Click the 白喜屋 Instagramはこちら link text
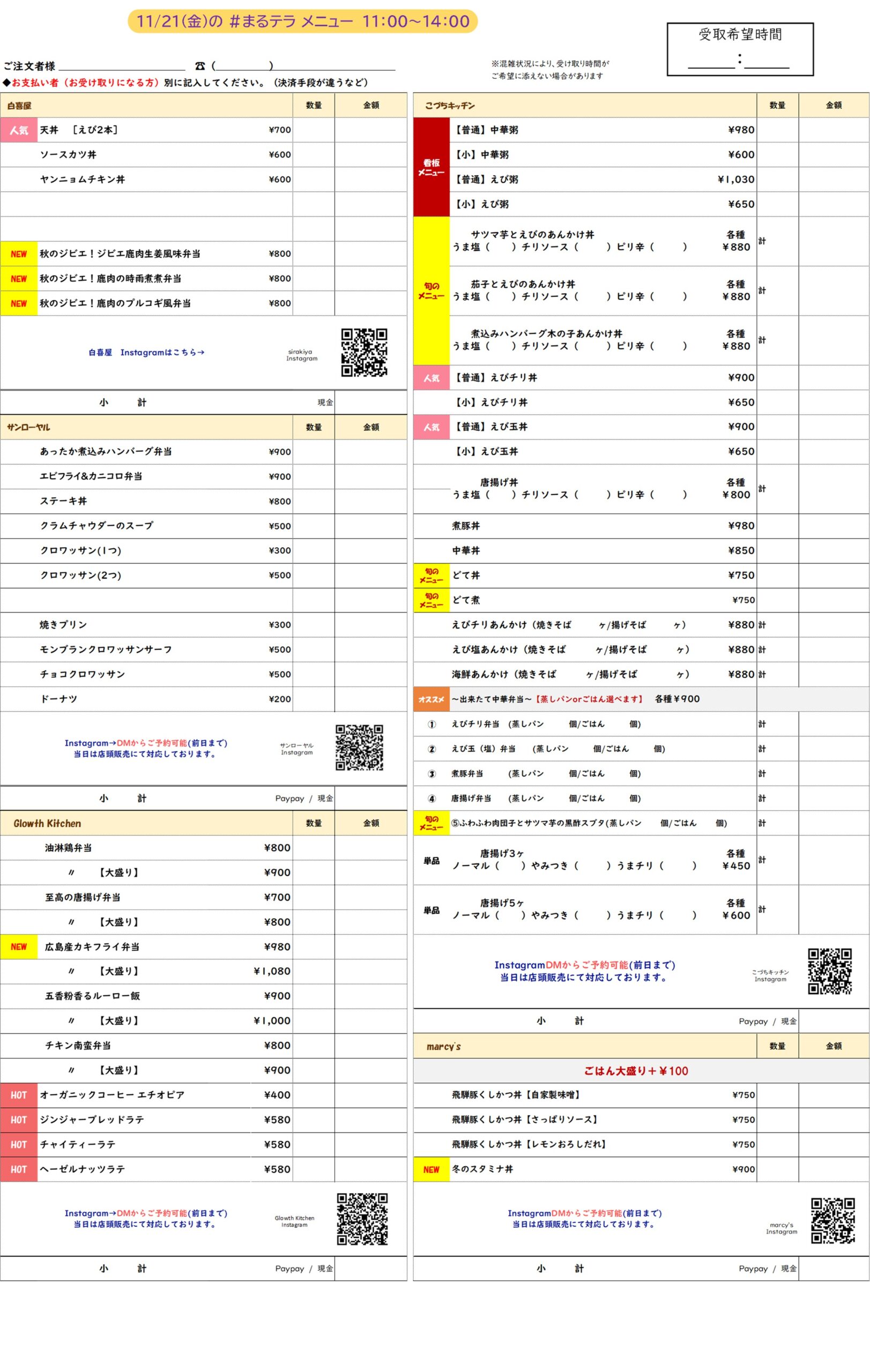The height and width of the screenshot is (1372, 870). tap(146, 353)
